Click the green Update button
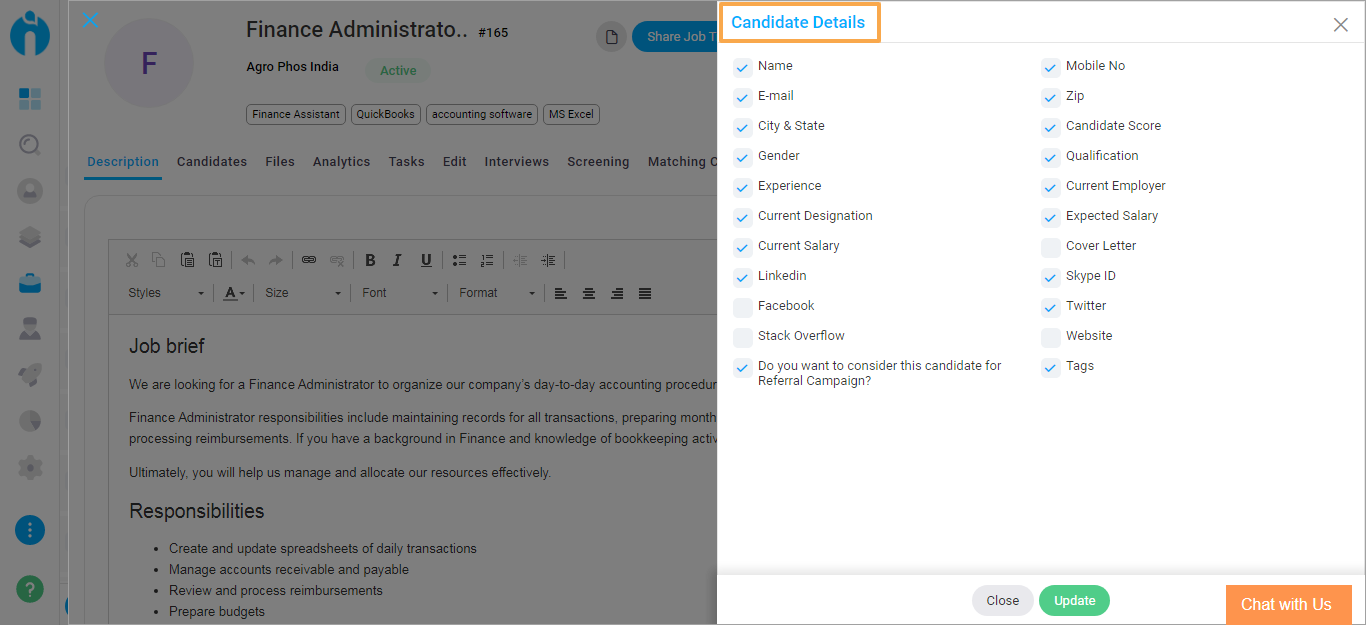Image resolution: width=1366 pixels, height=625 pixels. point(1074,600)
